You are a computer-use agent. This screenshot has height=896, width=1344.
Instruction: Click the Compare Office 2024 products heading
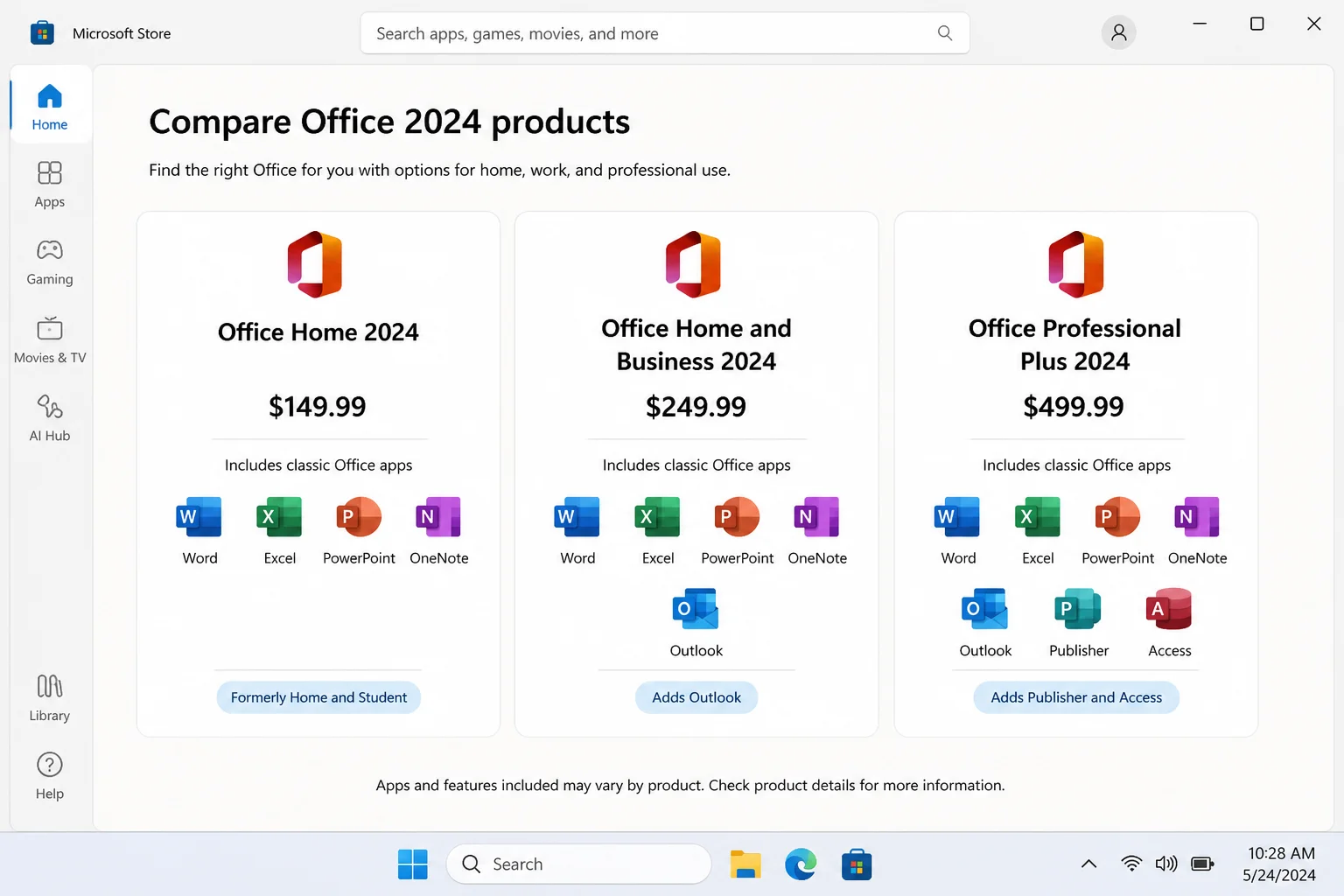(389, 122)
